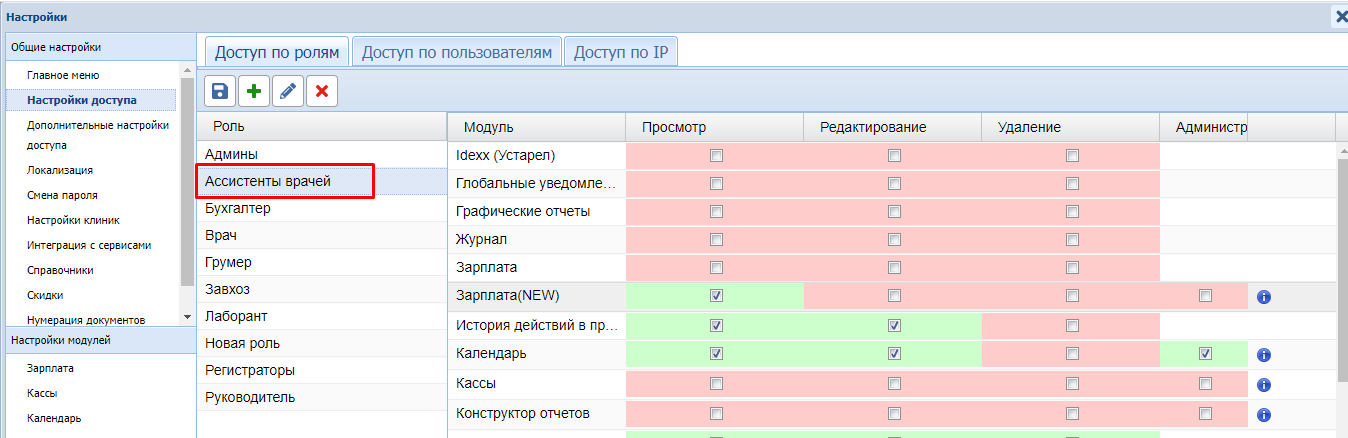The height and width of the screenshot is (438, 1348).
Task: Click info icon in Кассы row
Action: 1263,385
